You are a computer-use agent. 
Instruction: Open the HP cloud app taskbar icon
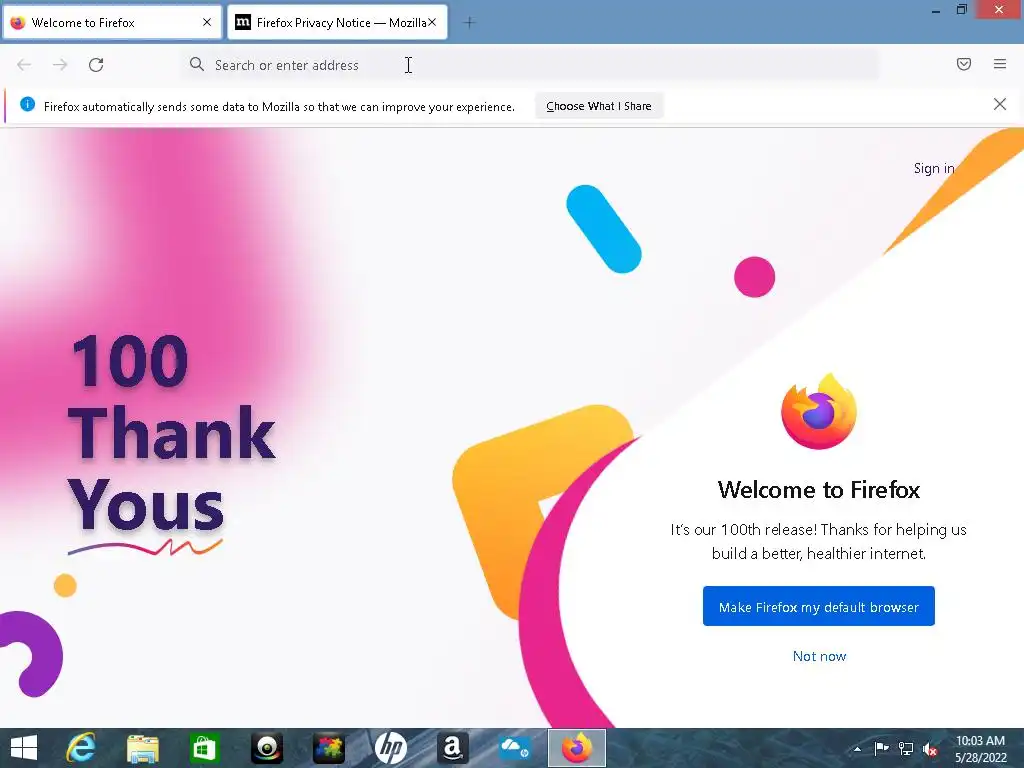pyautogui.click(x=515, y=748)
